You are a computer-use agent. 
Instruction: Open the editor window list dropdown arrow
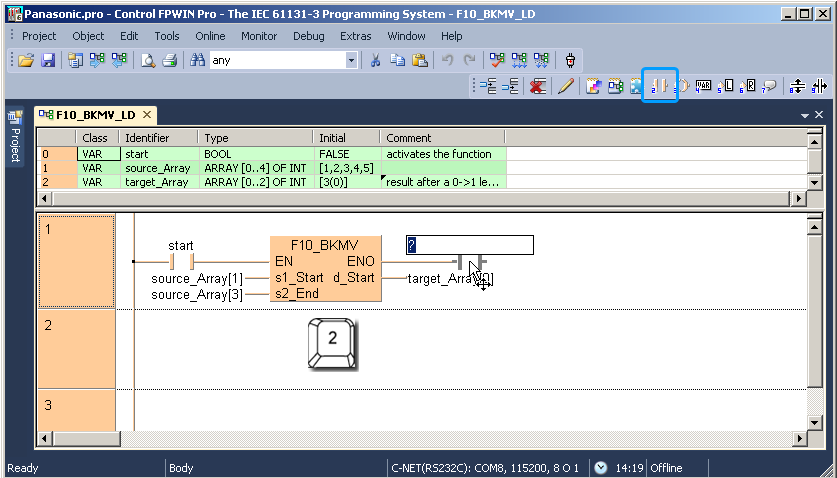tap(805, 116)
